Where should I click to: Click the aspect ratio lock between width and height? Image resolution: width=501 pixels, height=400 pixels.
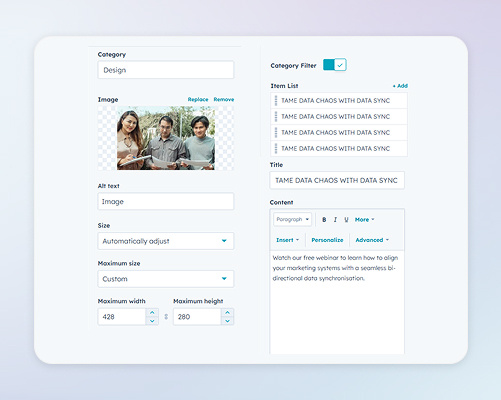click(166, 317)
